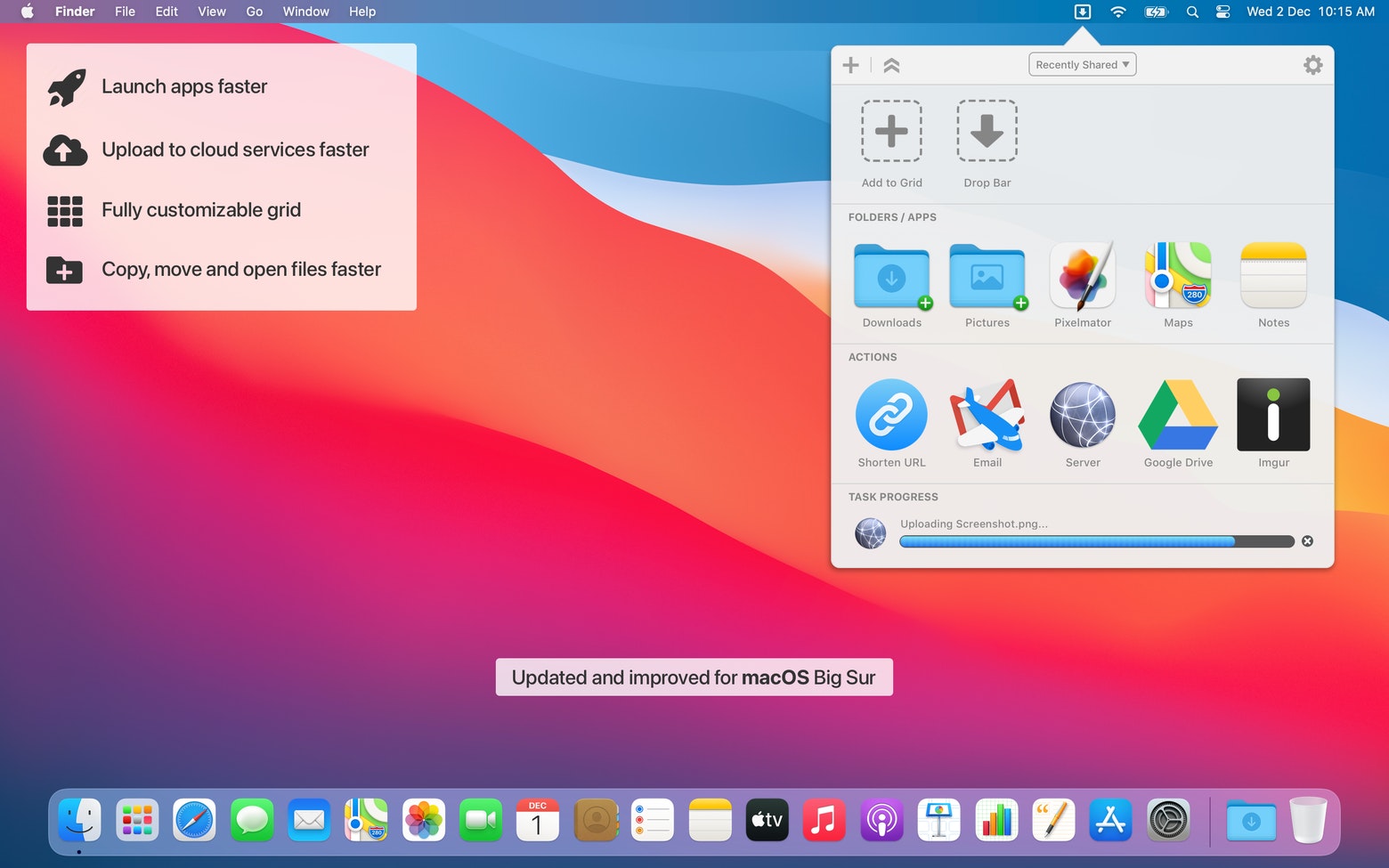Open the Maps app from the grid
The image size is (1389, 868).
(1177, 276)
